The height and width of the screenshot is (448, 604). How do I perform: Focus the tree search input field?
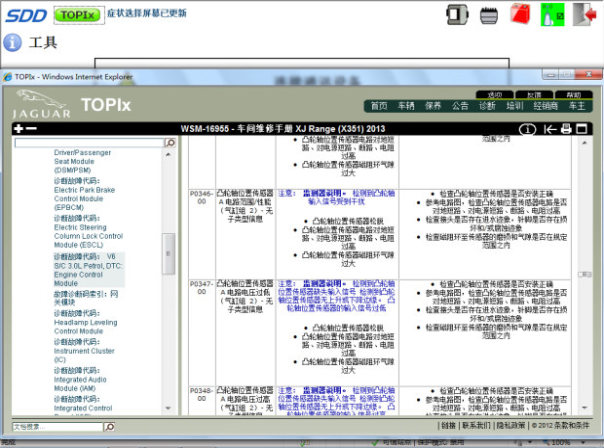pos(89,143)
